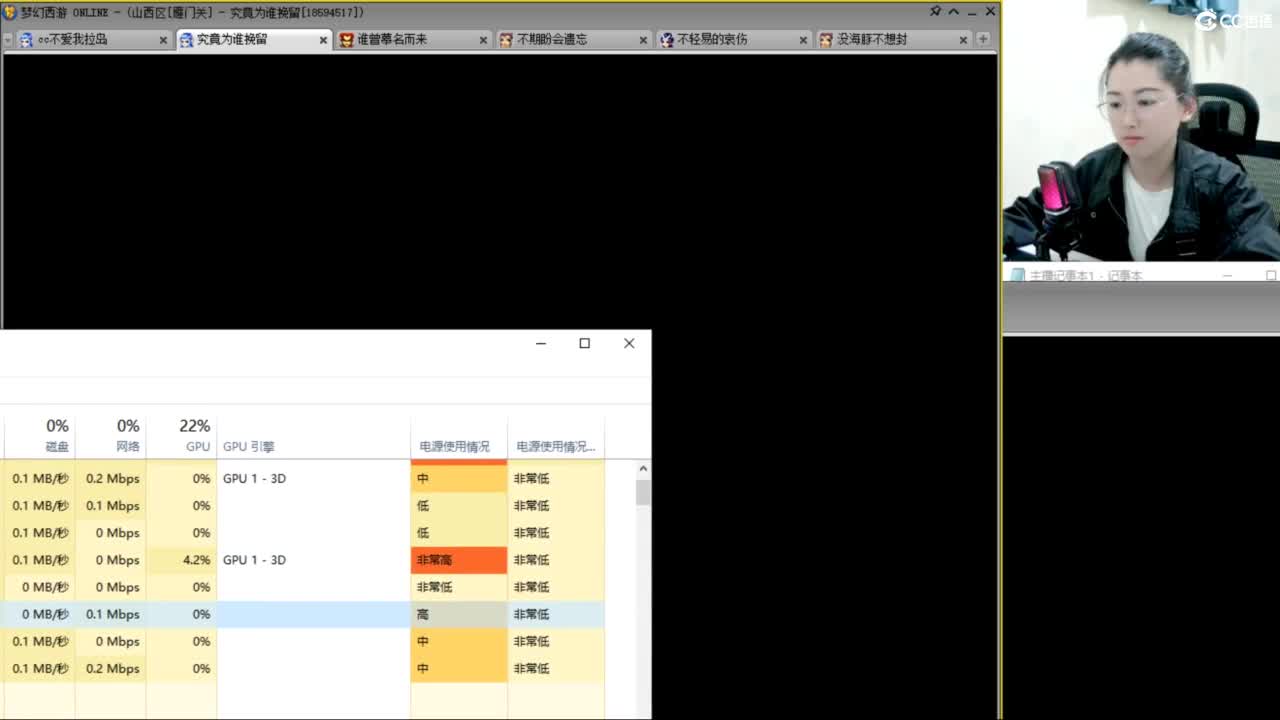The width and height of the screenshot is (1280, 720).
Task: Close the Task Manager window
Action: (629, 343)
